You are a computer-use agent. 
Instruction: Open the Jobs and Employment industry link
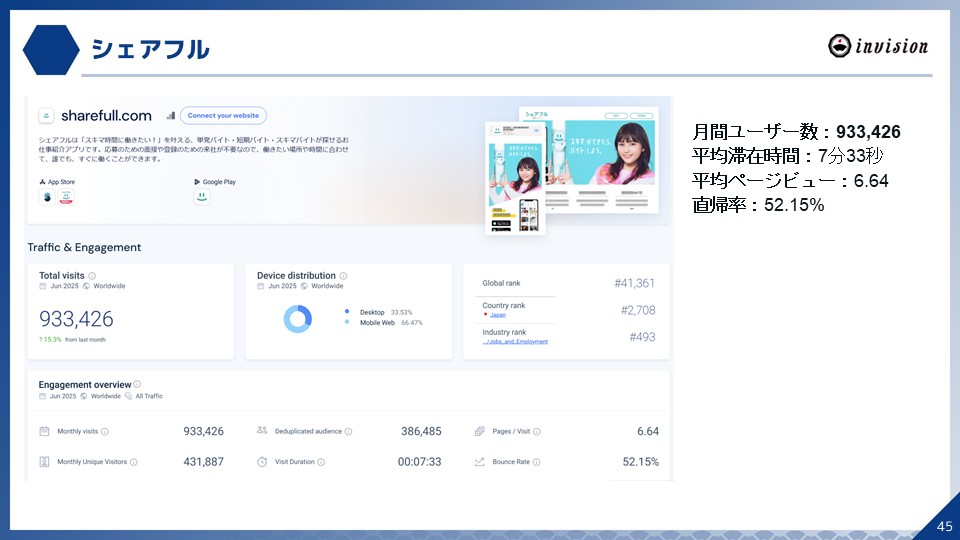point(515,342)
